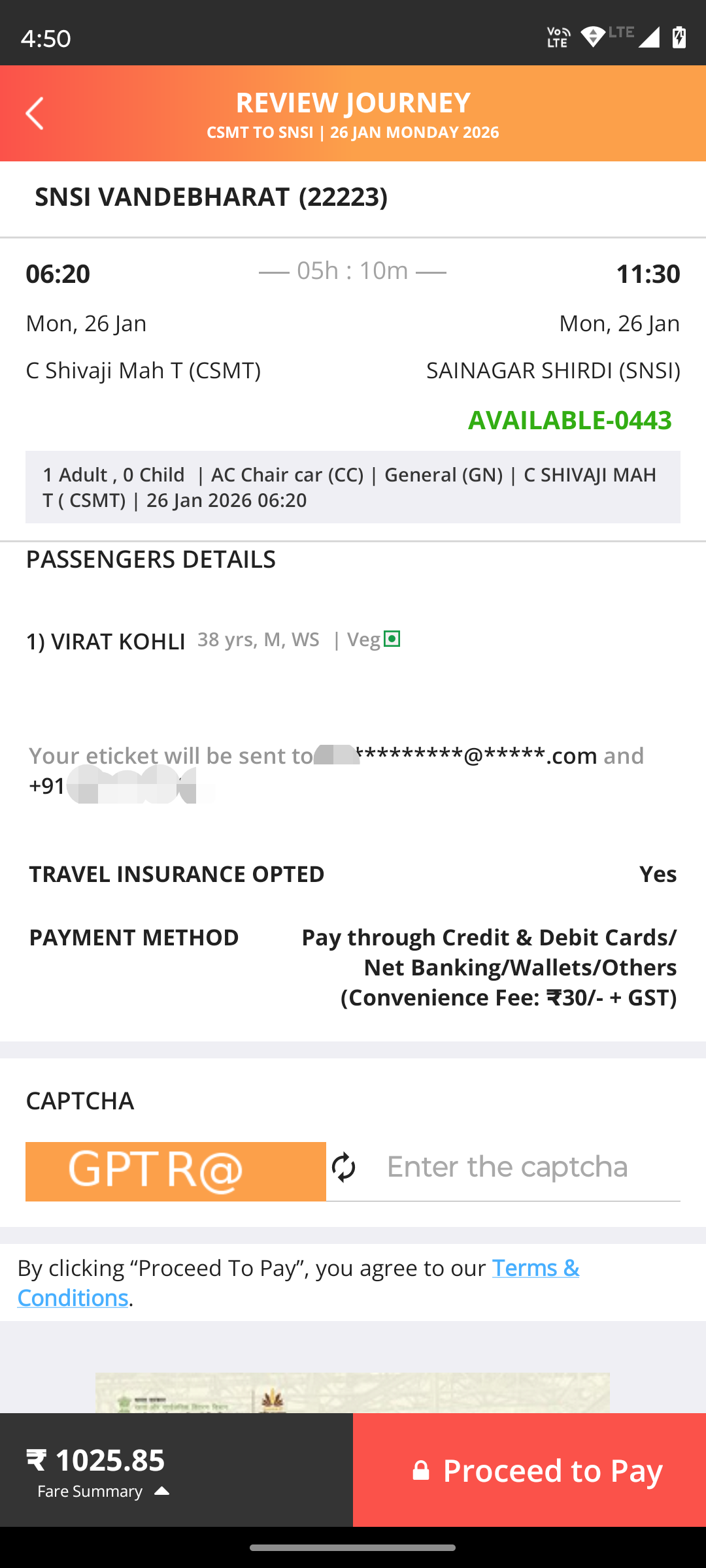Tap the Payment Method description text
Image resolution: width=706 pixels, height=1568 pixels.
(488, 968)
